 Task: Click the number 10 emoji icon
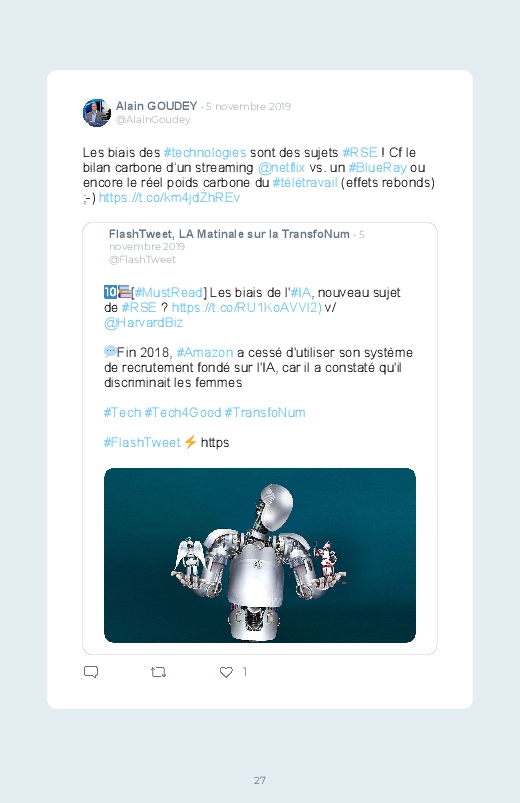[110, 292]
